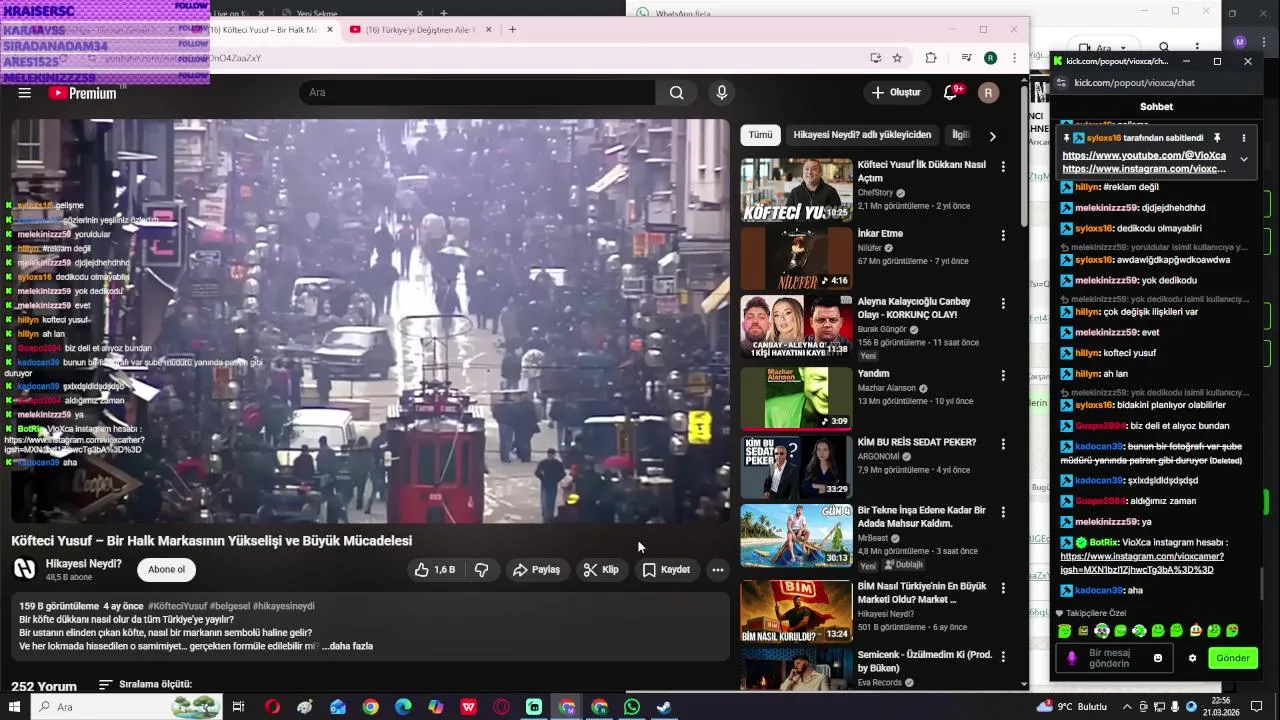Image resolution: width=1280 pixels, height=720 pixels.
Task: Collapse the pinned message chevron
Action: 1244,159
